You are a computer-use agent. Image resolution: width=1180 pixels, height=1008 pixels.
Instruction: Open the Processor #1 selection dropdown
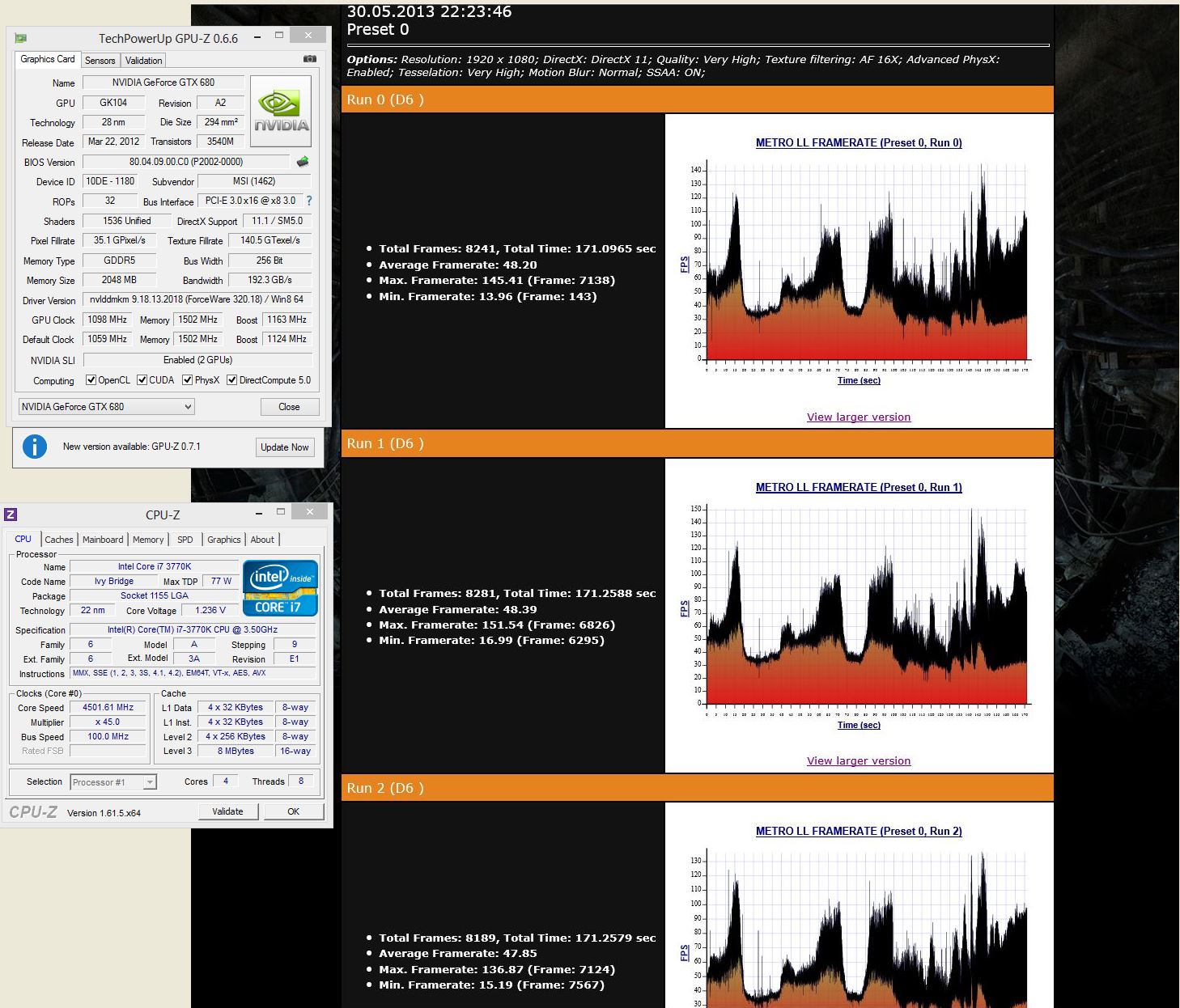113,782
